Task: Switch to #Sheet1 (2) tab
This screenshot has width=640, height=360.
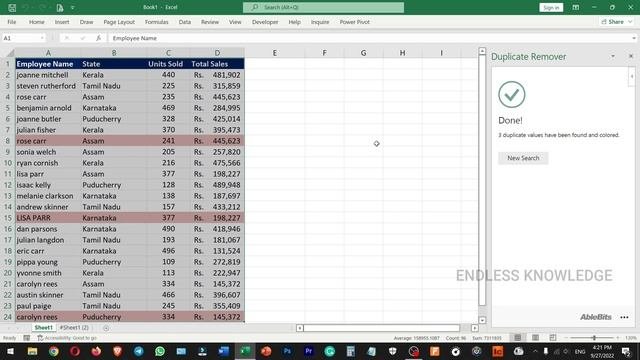Action: coord(74,328)
